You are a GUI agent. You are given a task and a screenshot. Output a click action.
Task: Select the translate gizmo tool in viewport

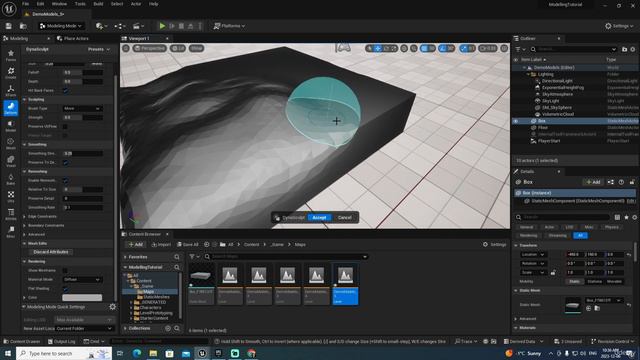(378, 48)
